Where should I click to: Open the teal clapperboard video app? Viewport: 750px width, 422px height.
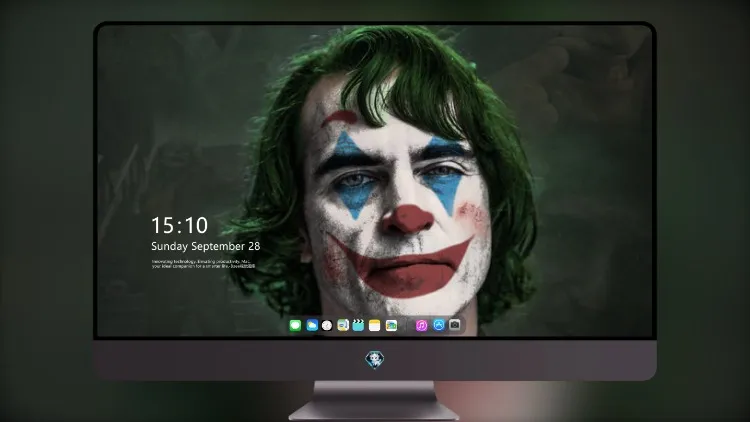(358, 325)
